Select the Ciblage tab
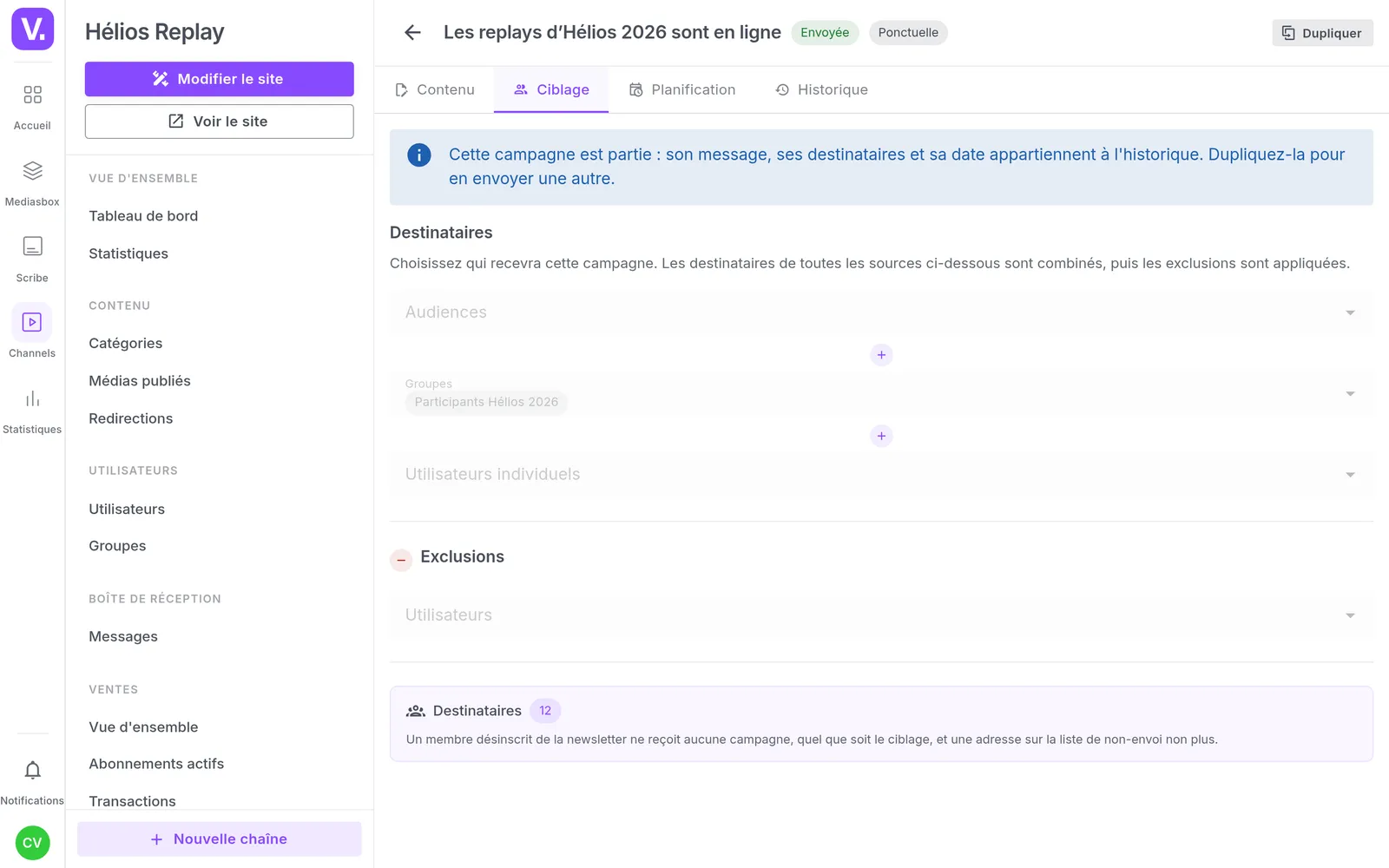 551,89
